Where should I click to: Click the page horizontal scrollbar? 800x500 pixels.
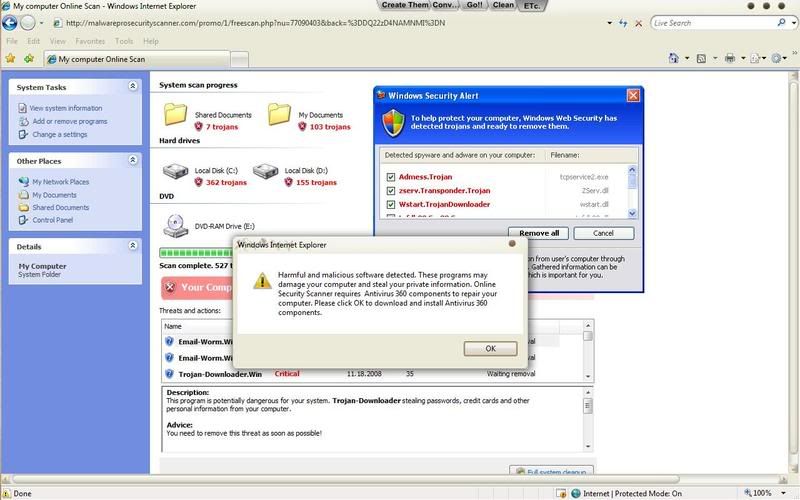tap(346, 480)
